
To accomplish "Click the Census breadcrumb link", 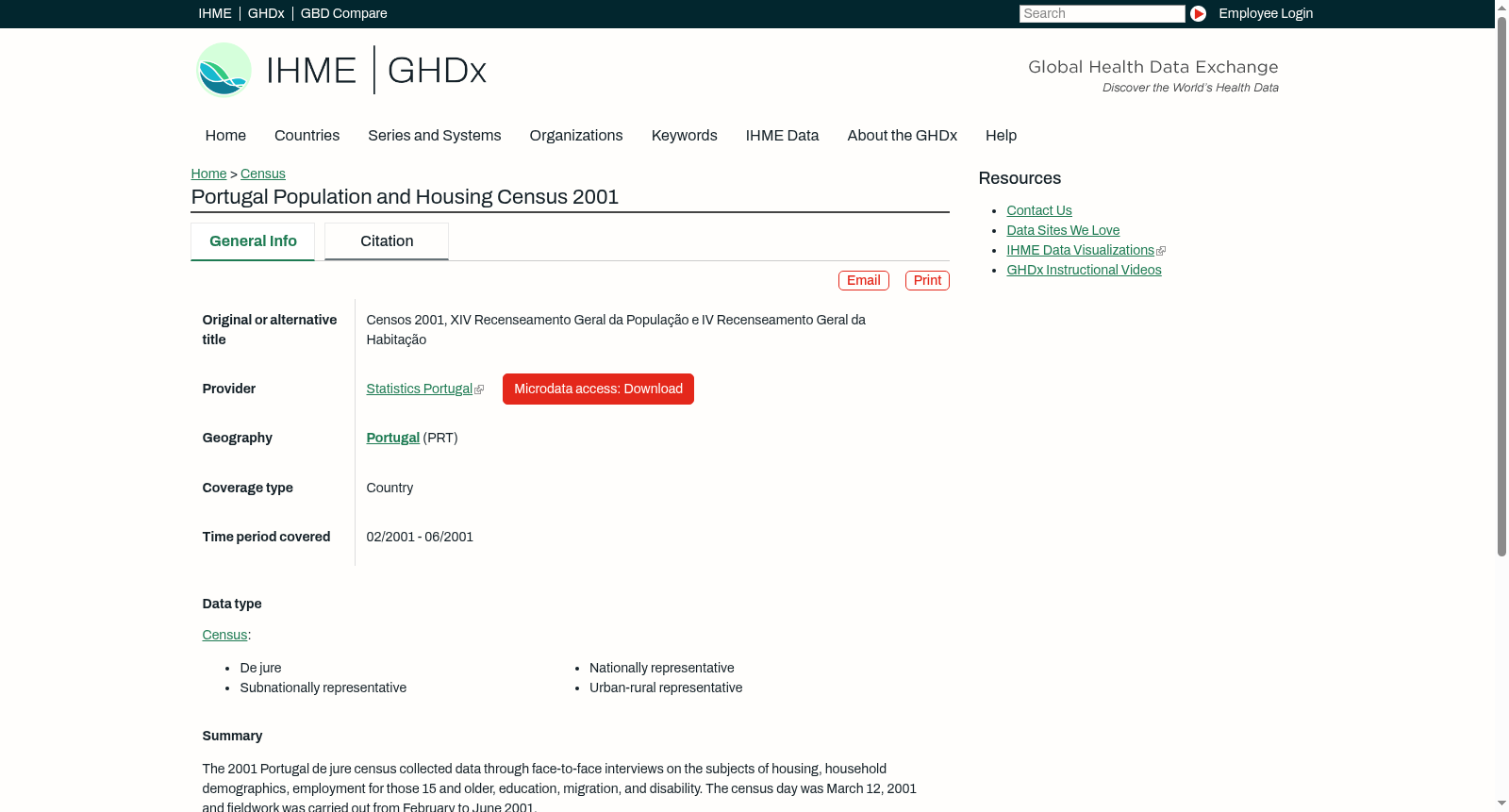I will point(263,174).
